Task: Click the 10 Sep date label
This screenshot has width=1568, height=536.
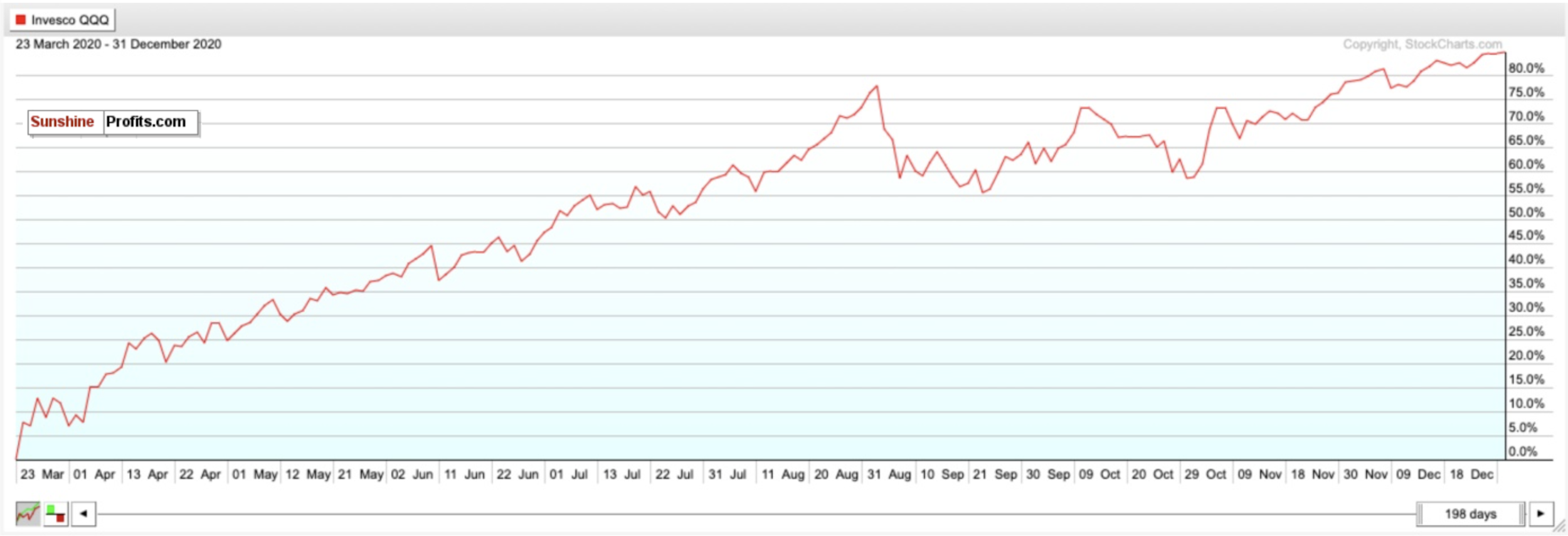Action: tap(942, 474)
